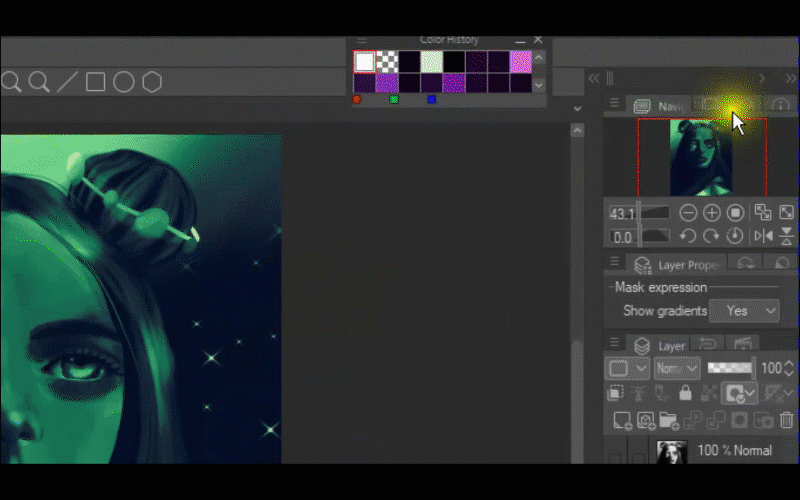The height and width of the screenshot is (500, 800).
Task: Open Show gradients dropdown set to Yes
Action: [x=744, y=311]
